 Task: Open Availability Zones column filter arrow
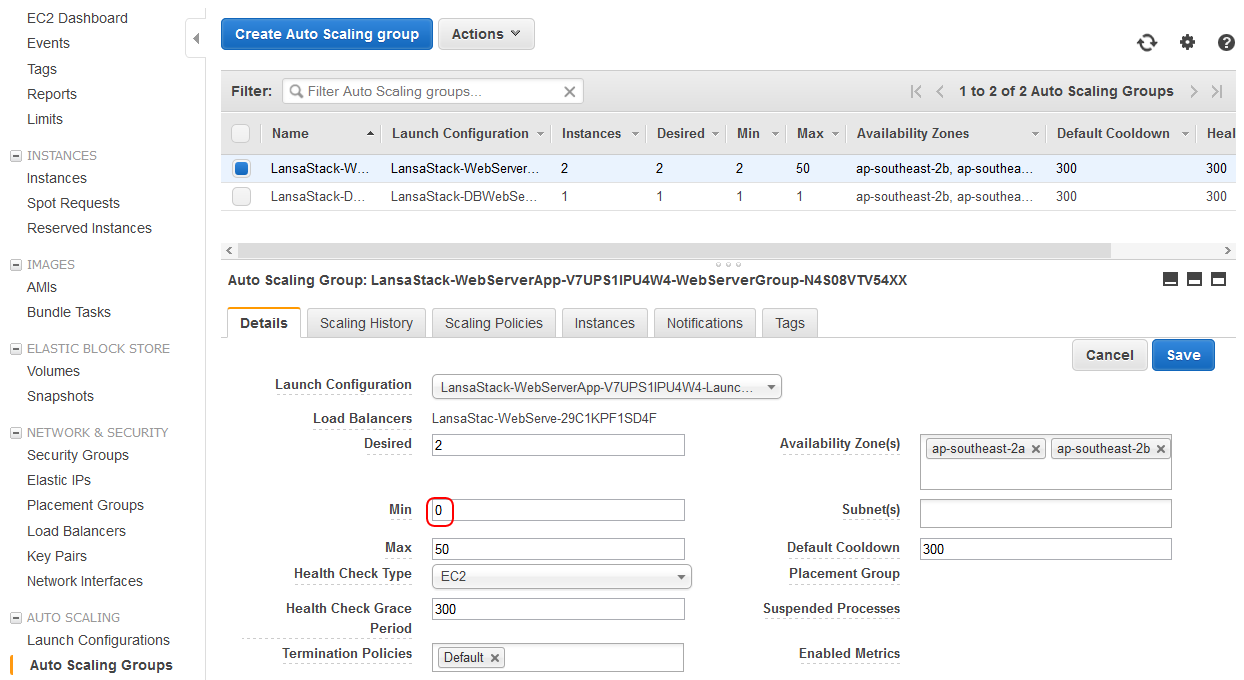click(x=1035, y=134)
